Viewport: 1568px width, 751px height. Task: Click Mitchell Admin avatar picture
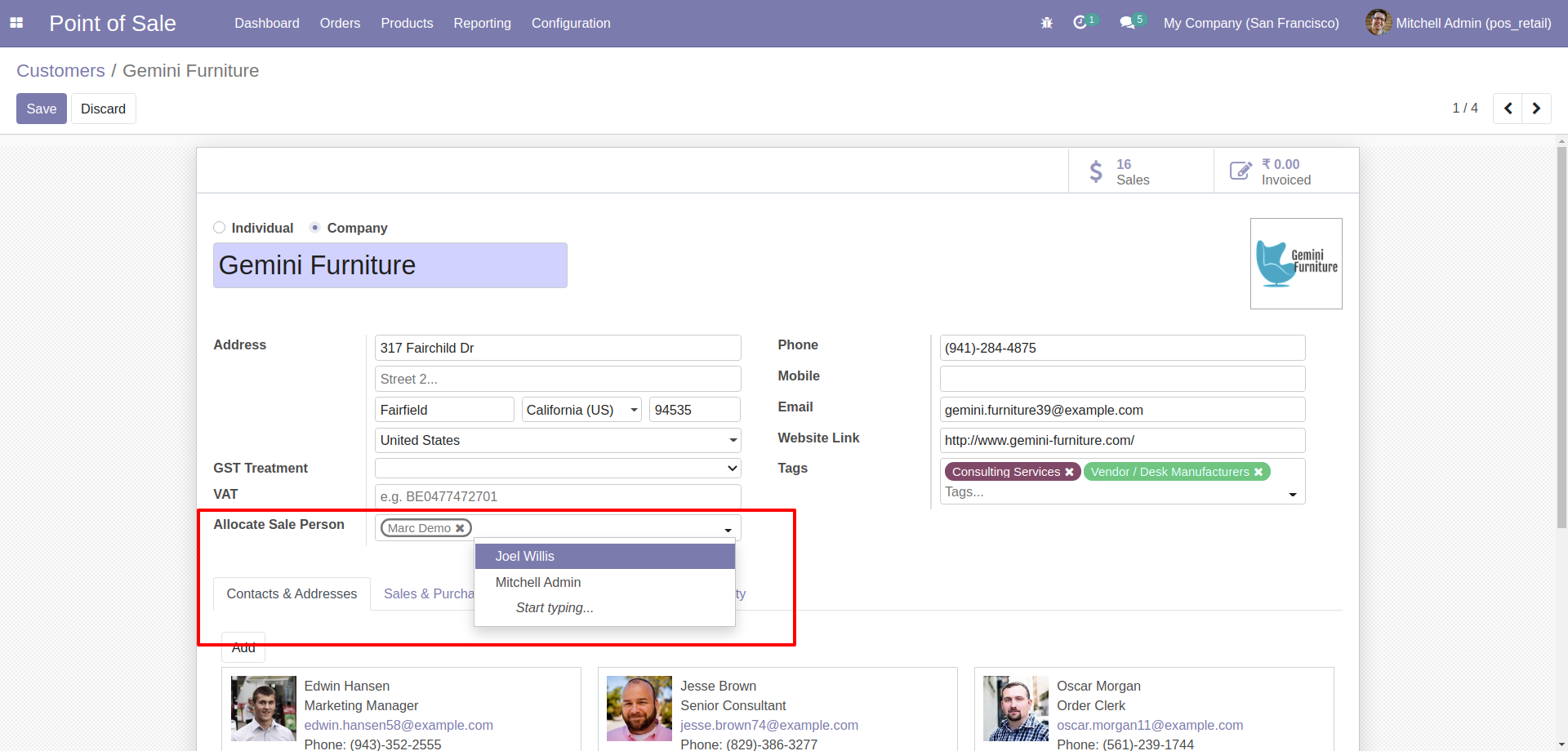click(1379, 22)
